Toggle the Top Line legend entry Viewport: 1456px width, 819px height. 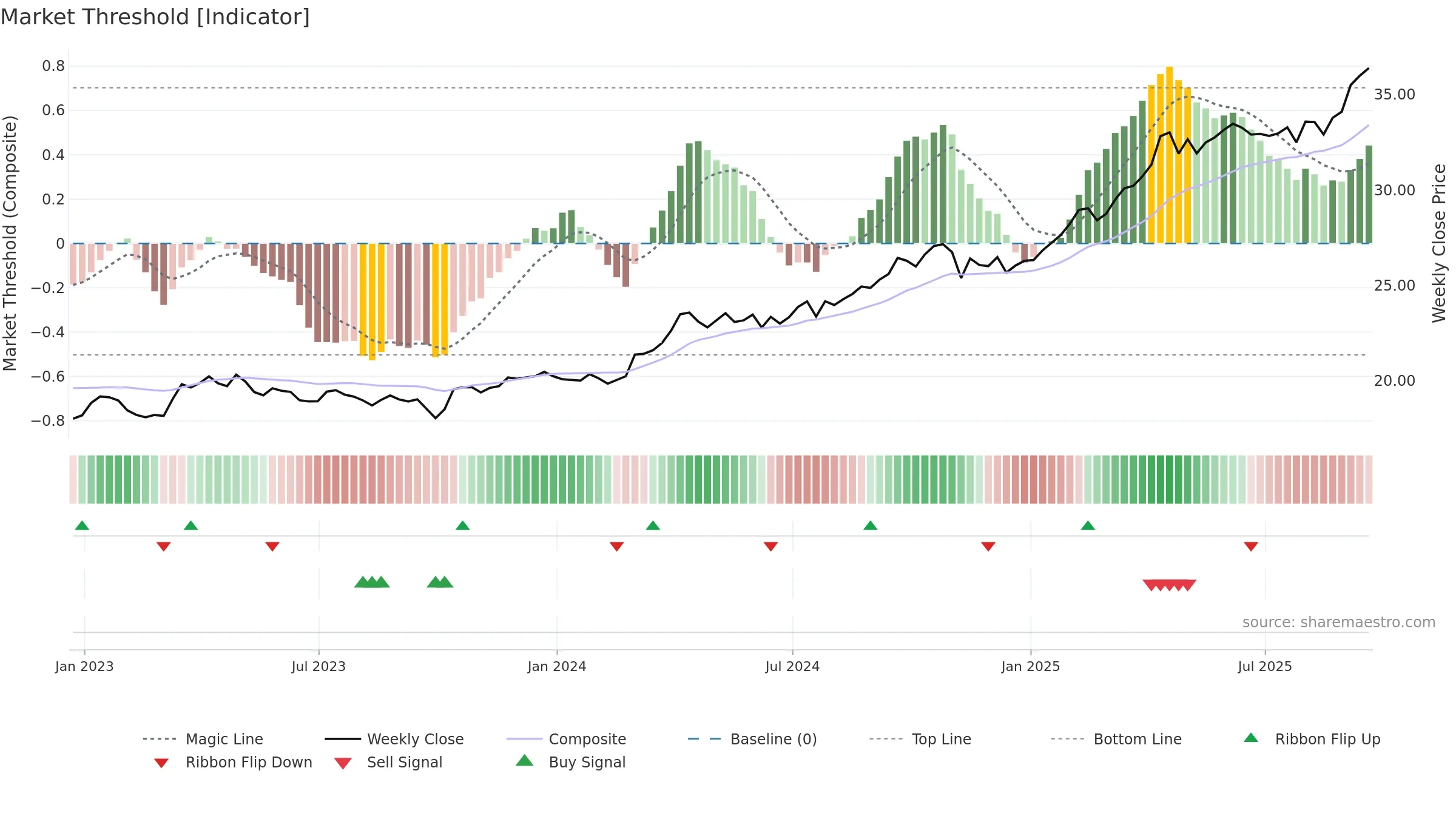click(920, 739)
